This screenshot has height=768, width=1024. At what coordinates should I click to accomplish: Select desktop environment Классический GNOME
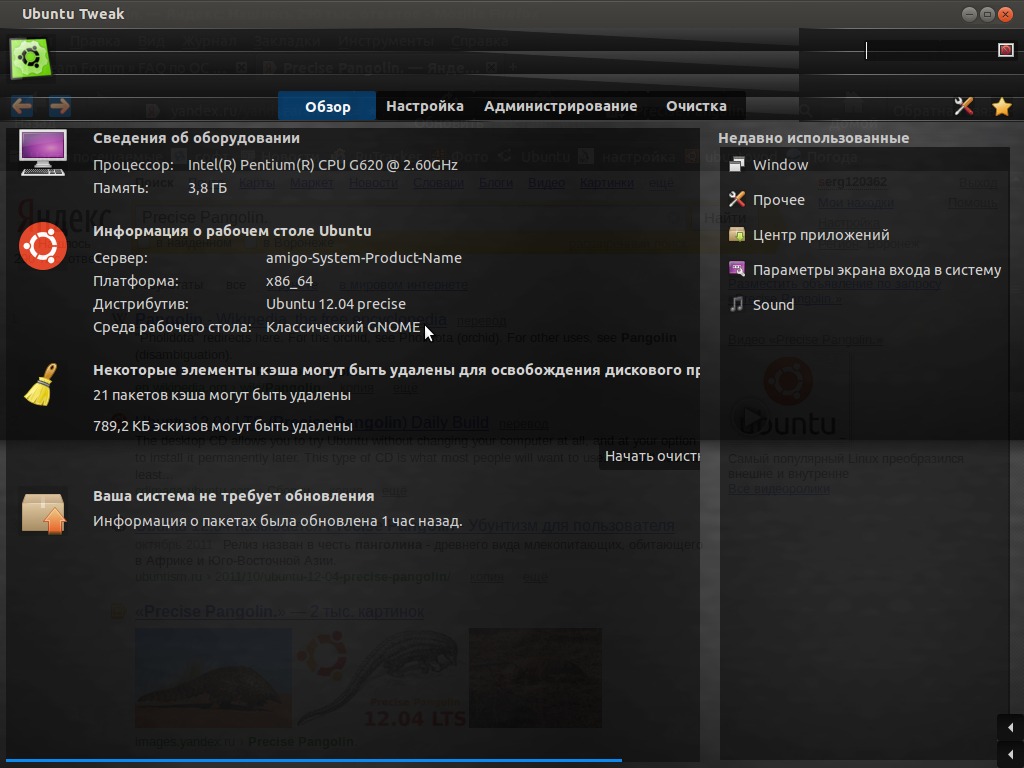343,327
